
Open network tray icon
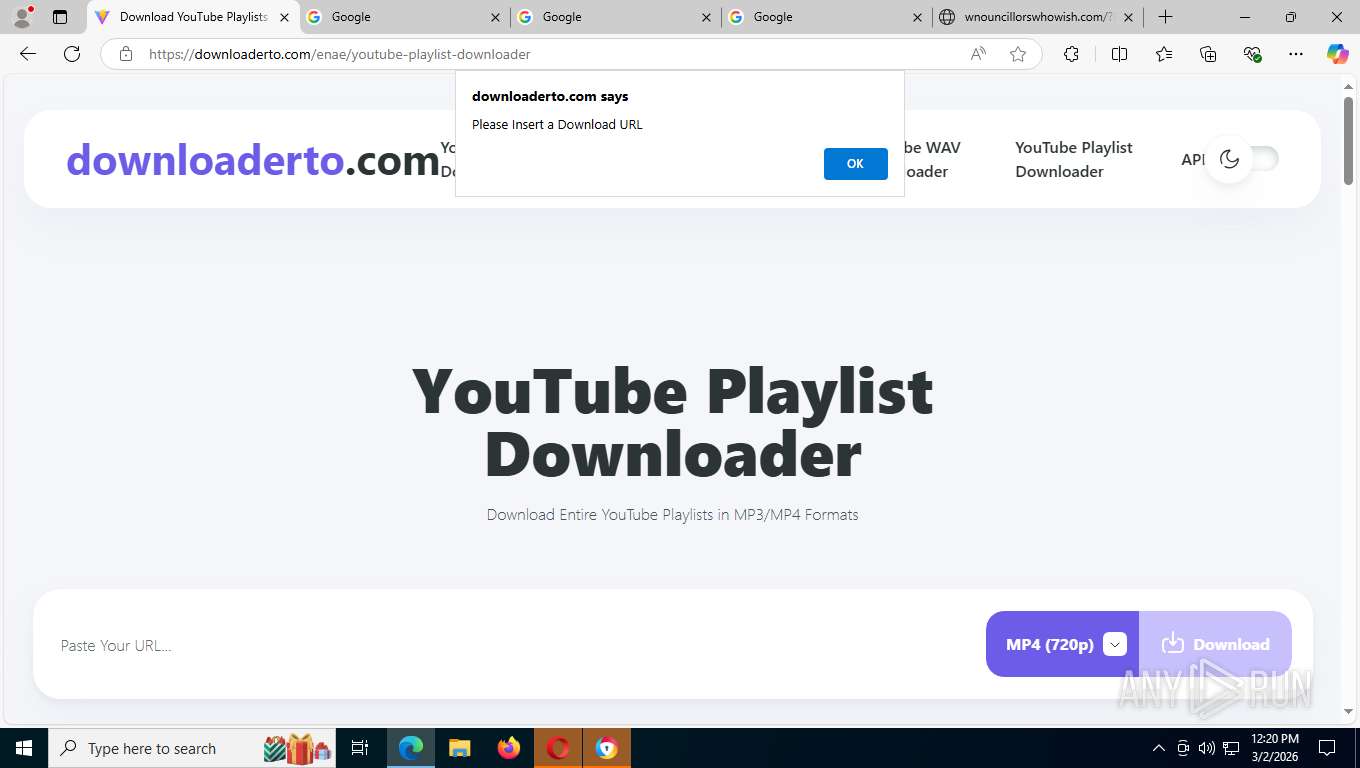click(1232, 748)
